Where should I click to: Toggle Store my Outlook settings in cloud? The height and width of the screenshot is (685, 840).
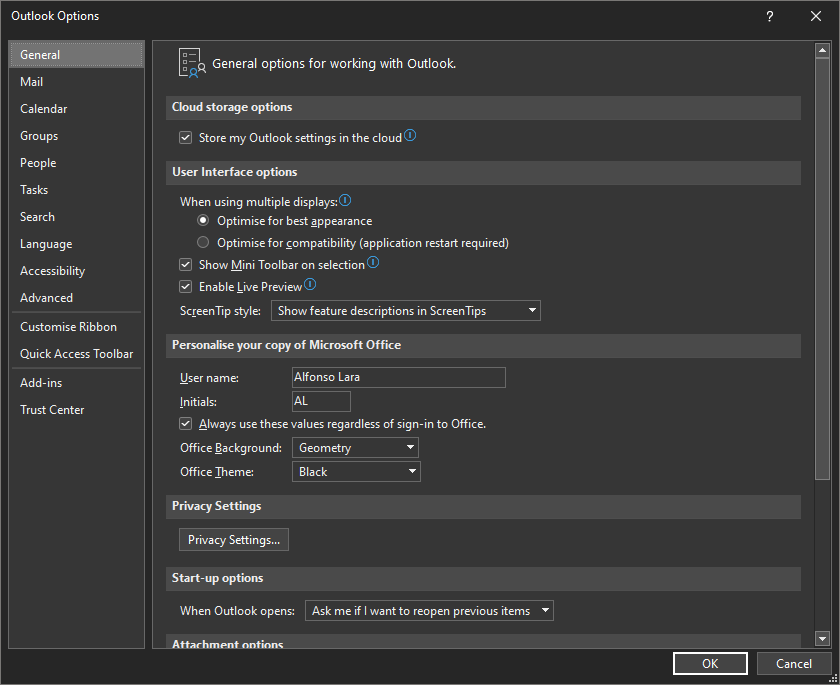tap(185, 138)
